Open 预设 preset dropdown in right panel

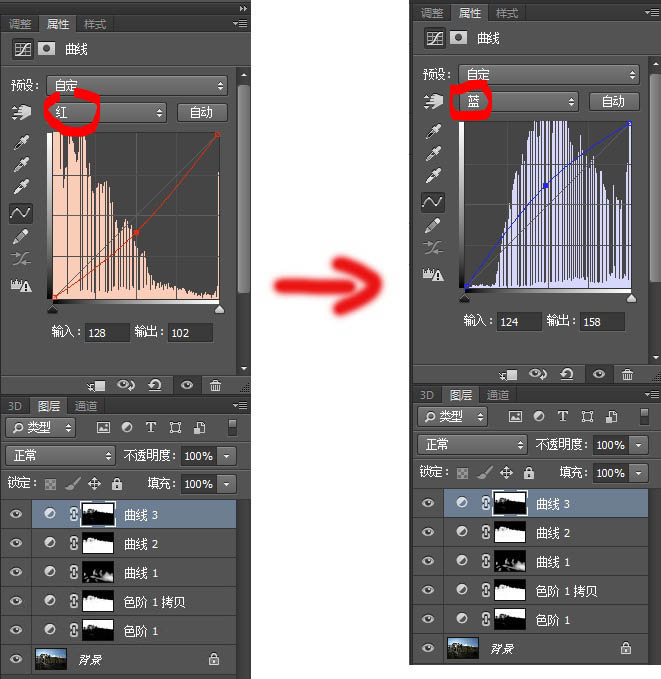click(x=549, y=74)
